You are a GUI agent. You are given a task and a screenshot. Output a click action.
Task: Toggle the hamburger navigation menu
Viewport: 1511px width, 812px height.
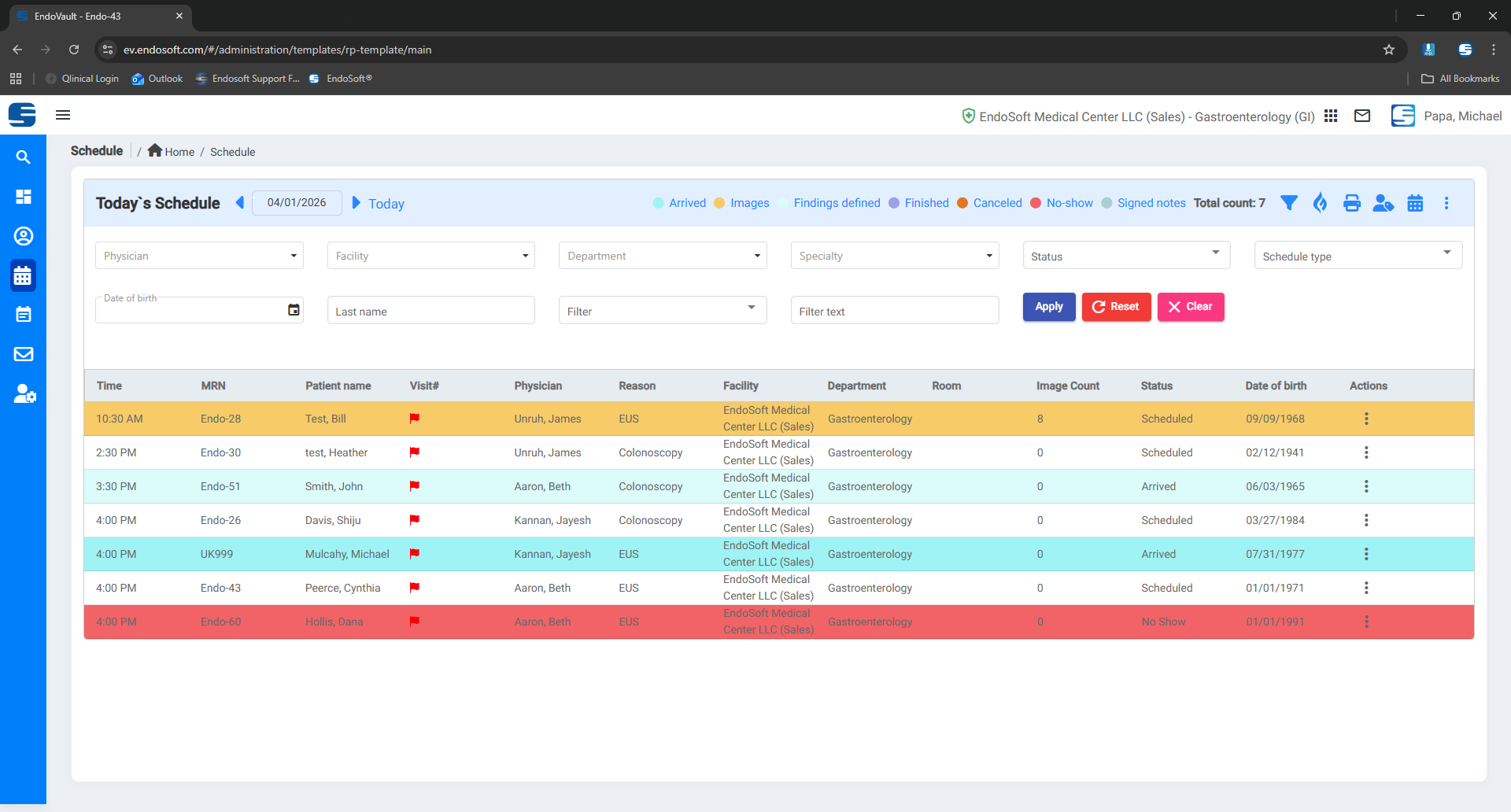63,115
